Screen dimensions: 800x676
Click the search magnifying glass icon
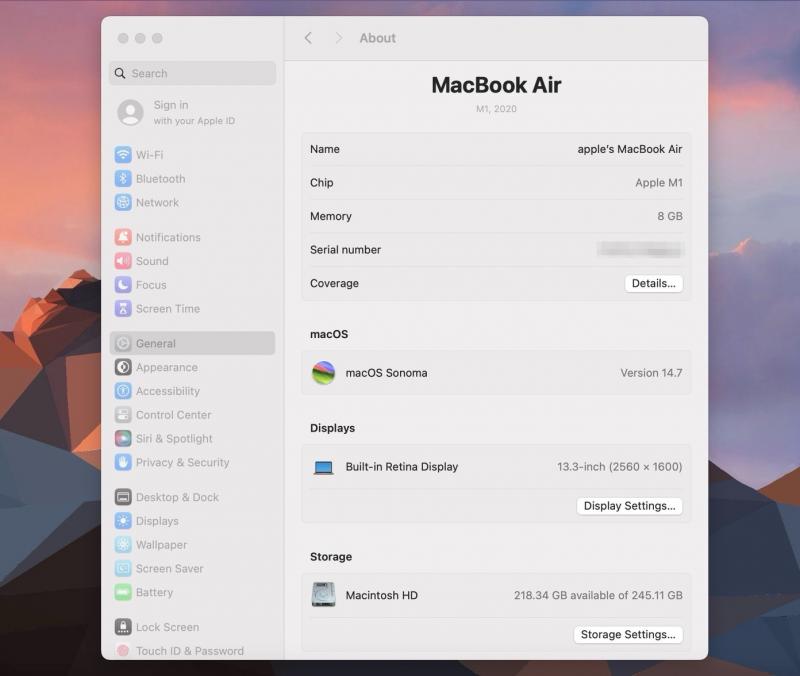click(x=120, y=73)
